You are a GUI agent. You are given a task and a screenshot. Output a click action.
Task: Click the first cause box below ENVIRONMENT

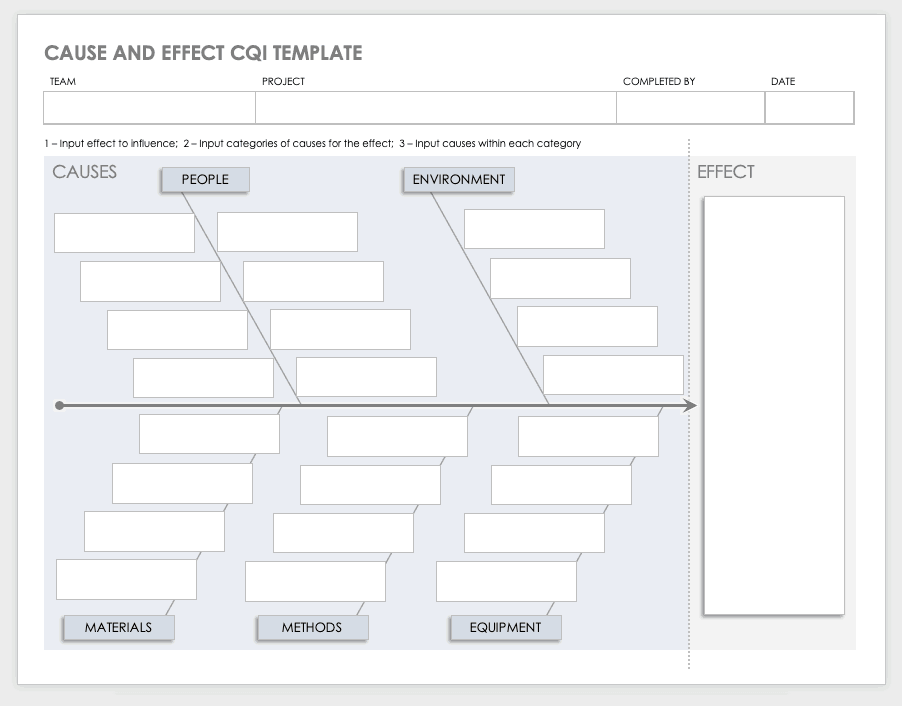pyautogui.click(x=534, y=229)
